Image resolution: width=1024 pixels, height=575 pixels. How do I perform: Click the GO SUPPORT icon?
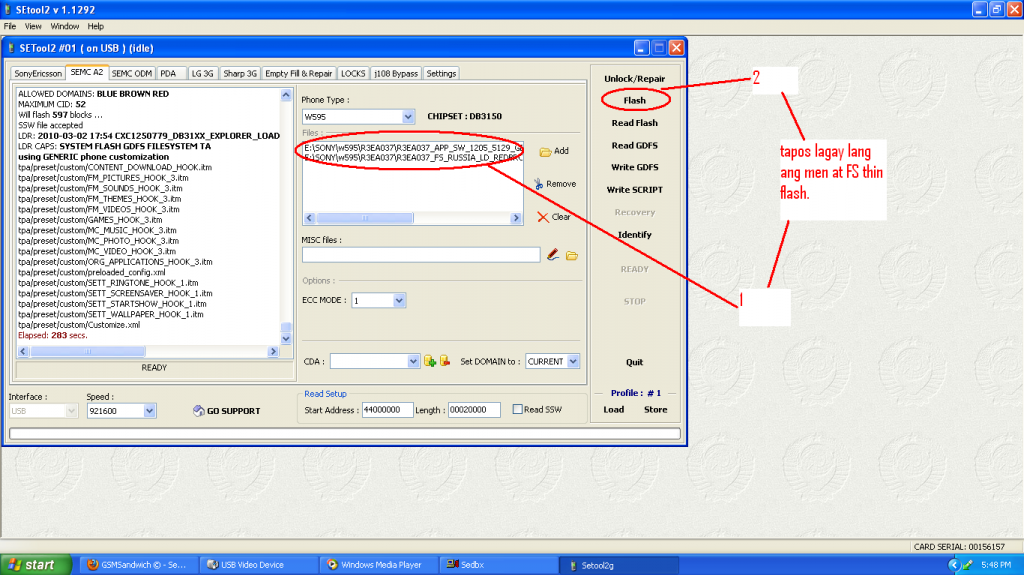coord(199,410)
